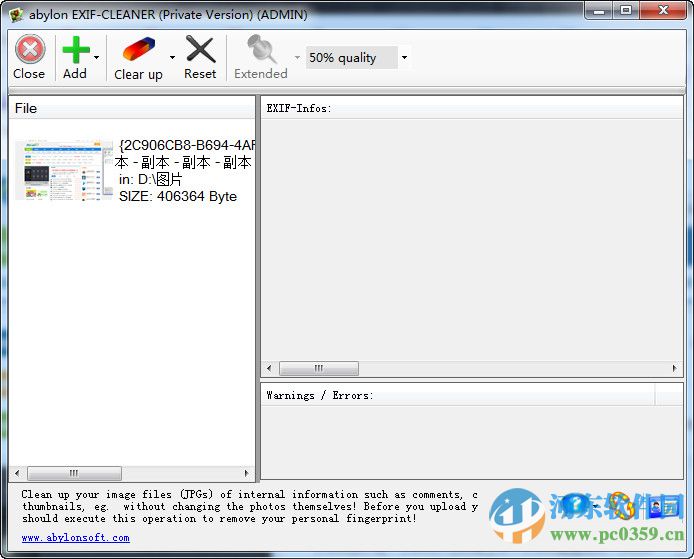Viewport: 694px width, 559px height.
Task: Click the File list horizontal scrollbar thumb
Action: [74, 473]
